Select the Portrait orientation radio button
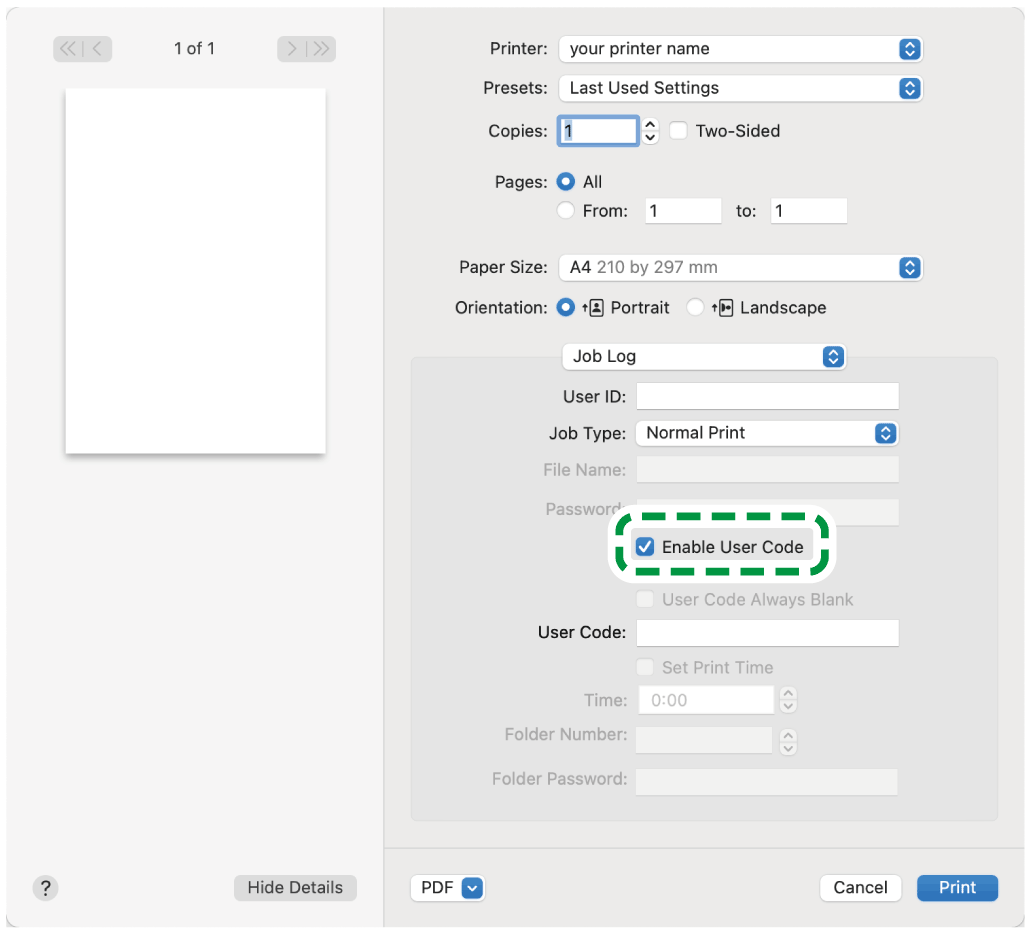The width and height of the screenshot is (1028, 931). [566, 308]
